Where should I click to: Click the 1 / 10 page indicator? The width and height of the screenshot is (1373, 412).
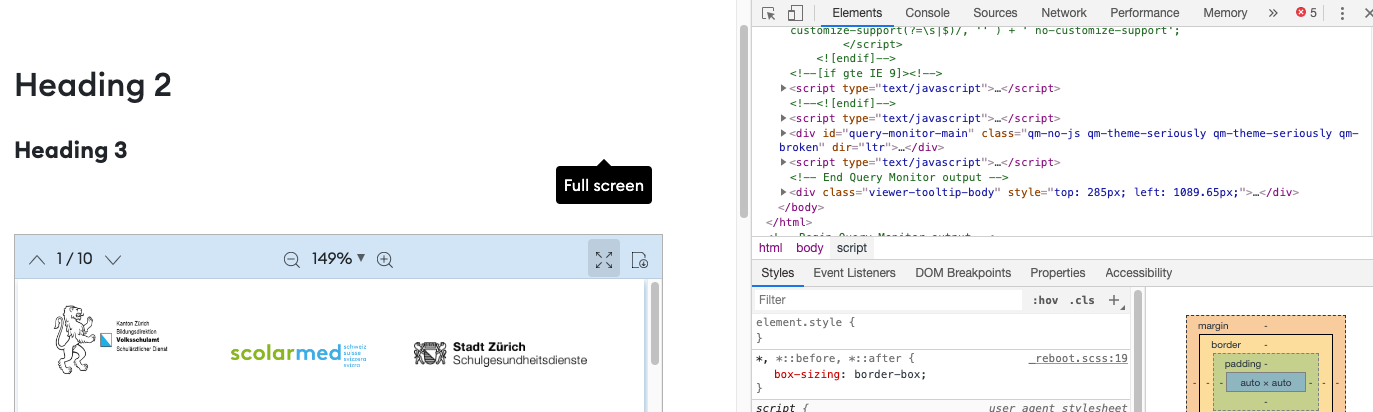(74, 259)
